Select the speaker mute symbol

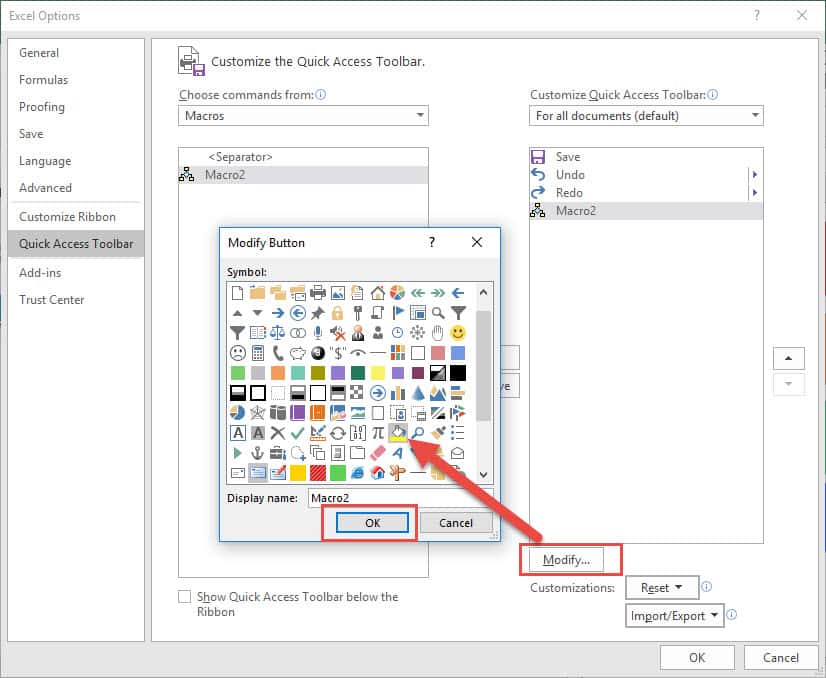click(x=338, y=333)
